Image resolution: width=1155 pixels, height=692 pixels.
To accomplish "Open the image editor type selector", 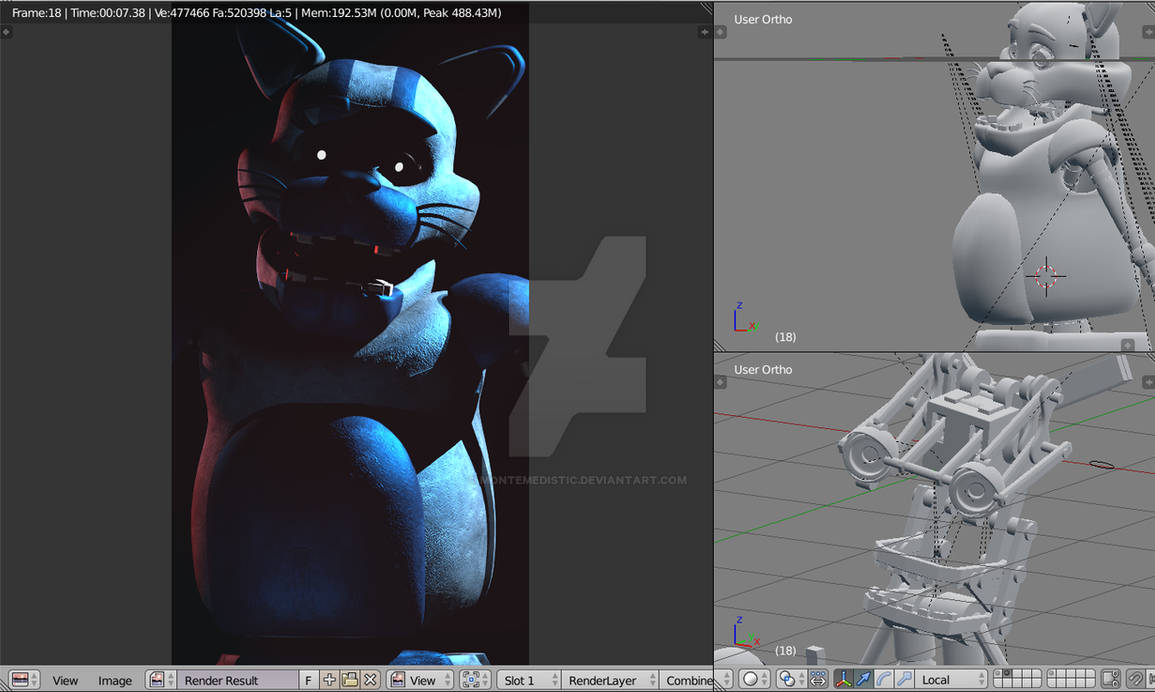I will pyautogui.click(x=25, y=679).
